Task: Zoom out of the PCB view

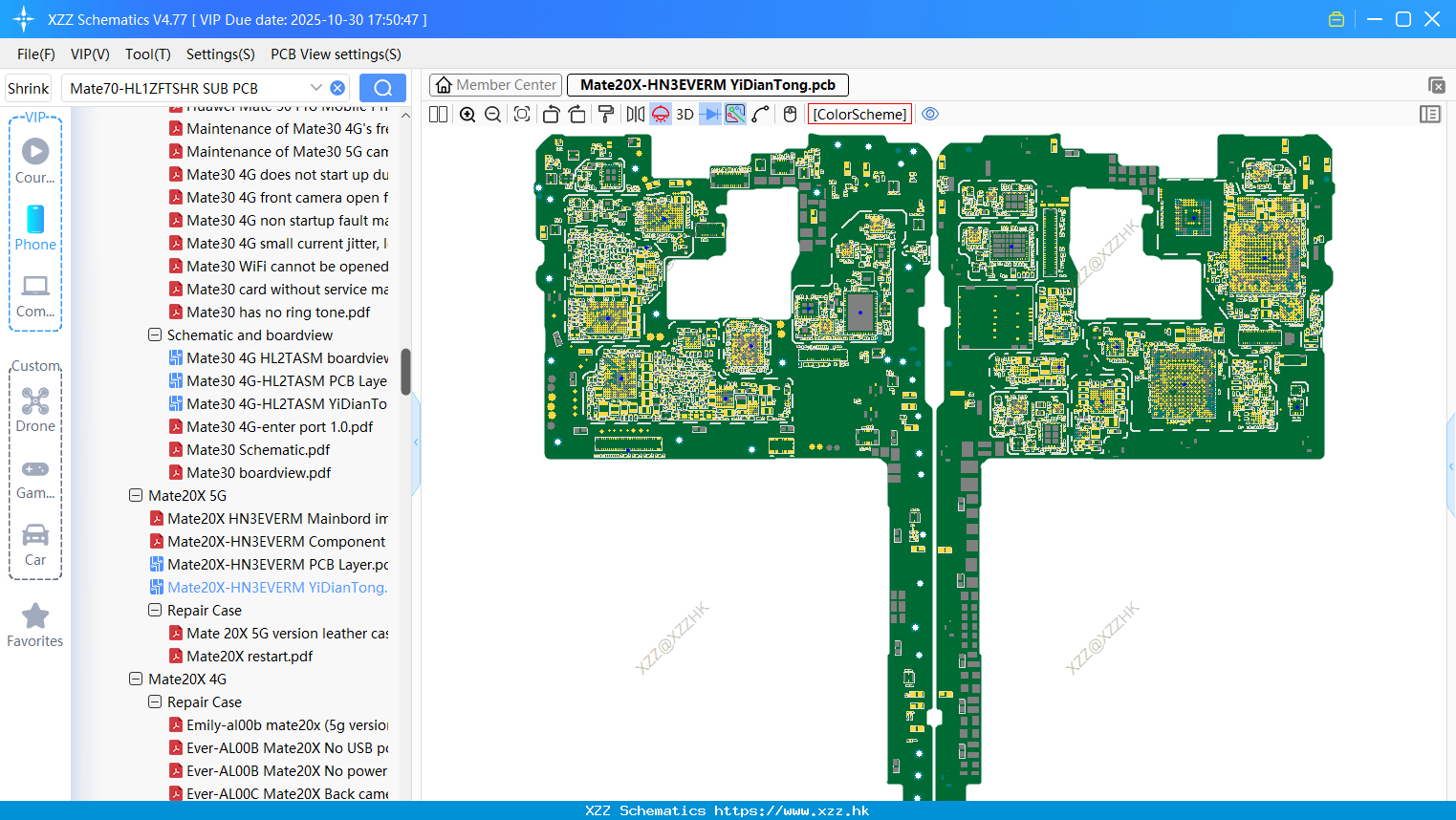Action: 492,114
